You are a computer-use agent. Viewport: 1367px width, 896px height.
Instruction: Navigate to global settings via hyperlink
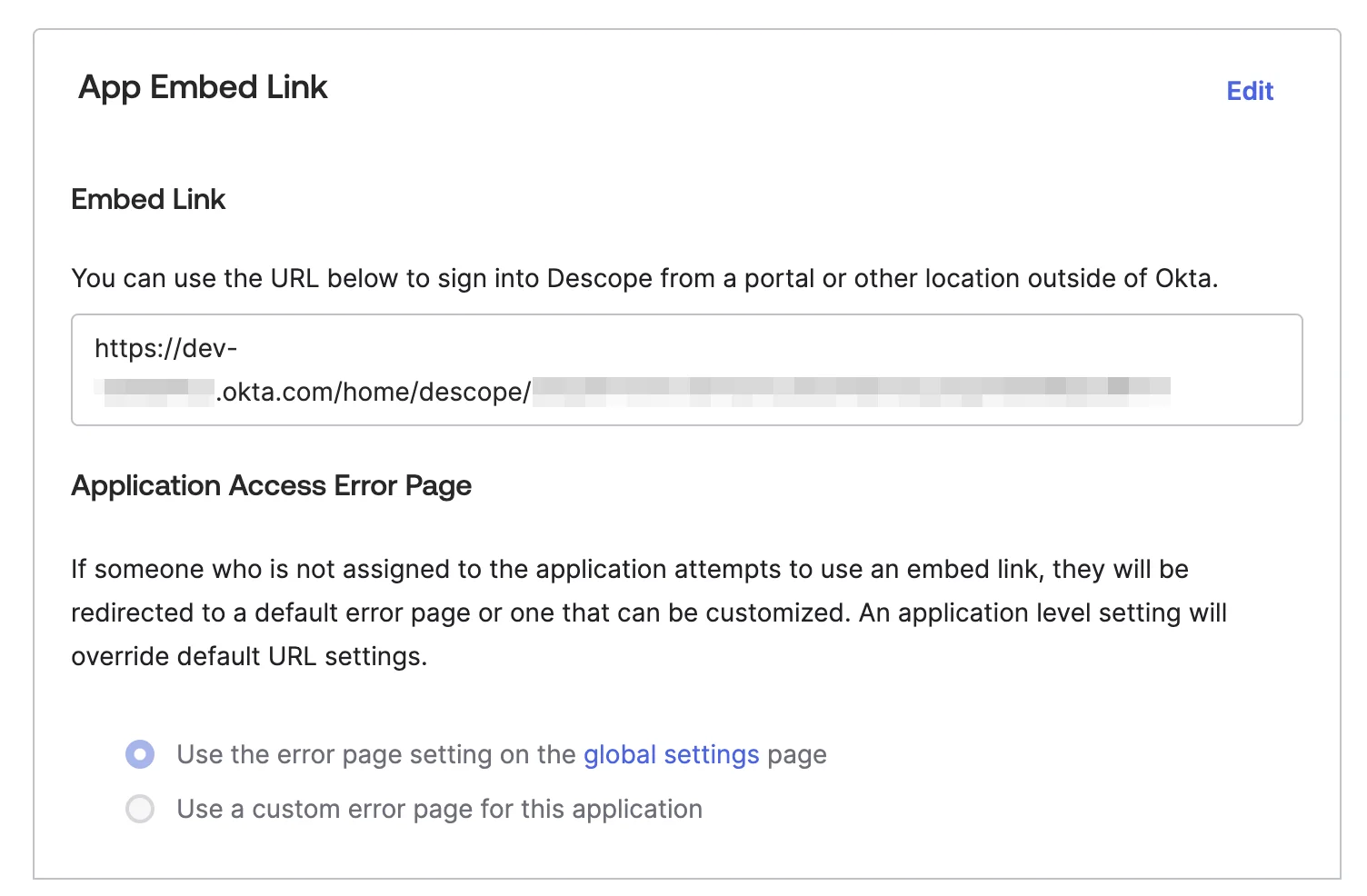click(x=671, y=754)
